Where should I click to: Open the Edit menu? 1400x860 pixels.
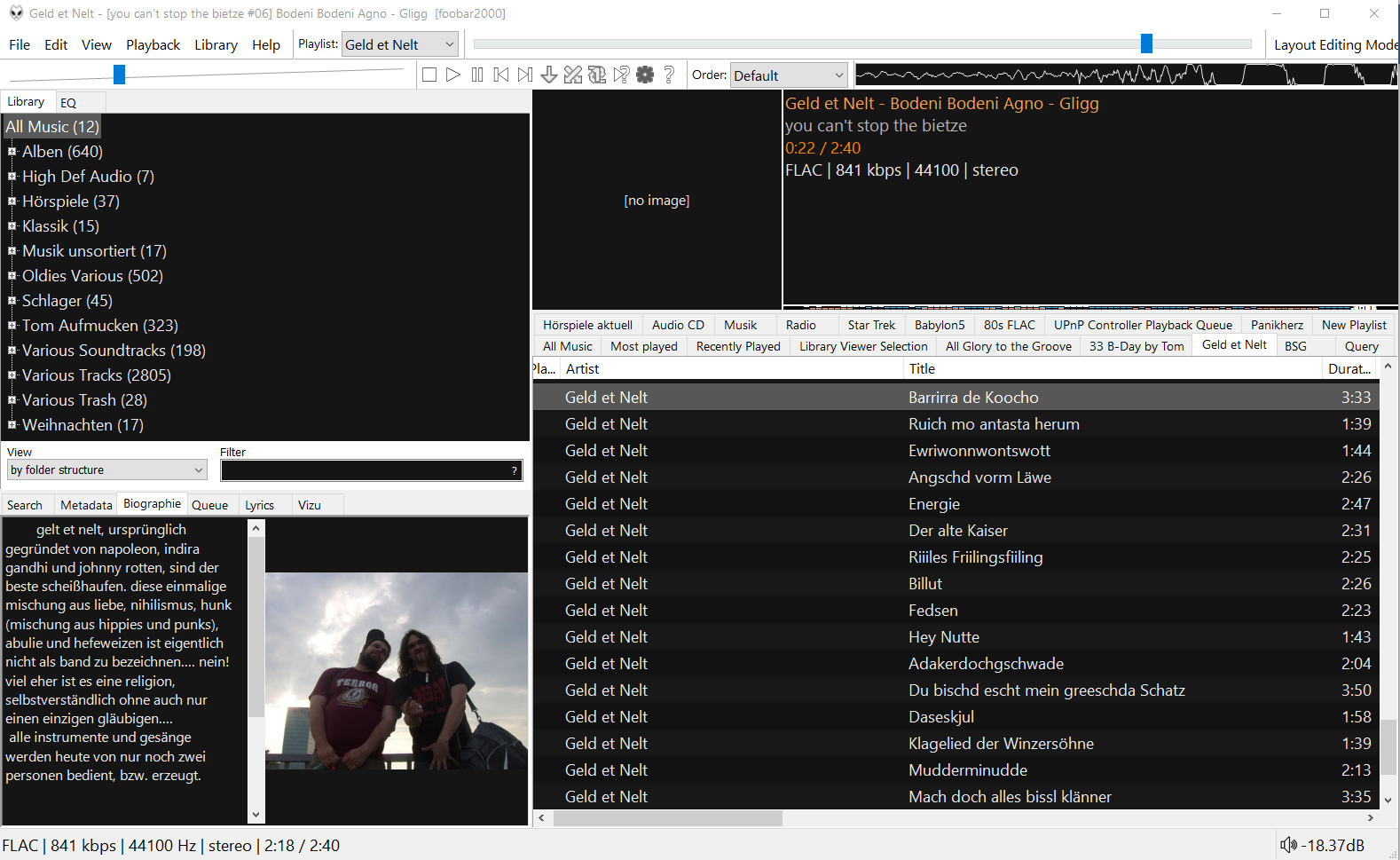pos(56,44)
